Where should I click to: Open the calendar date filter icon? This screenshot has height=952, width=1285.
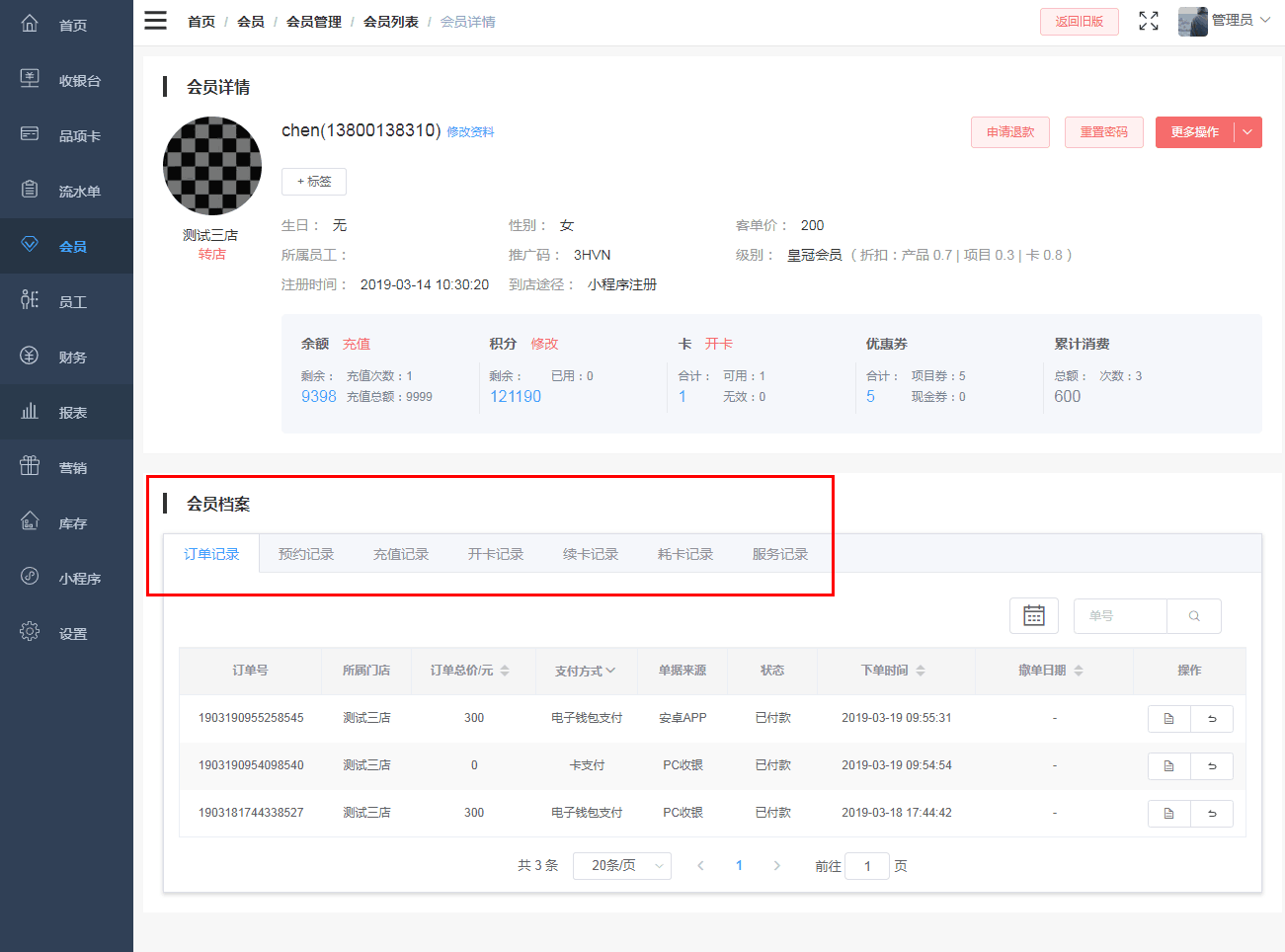click(1034, 615)
